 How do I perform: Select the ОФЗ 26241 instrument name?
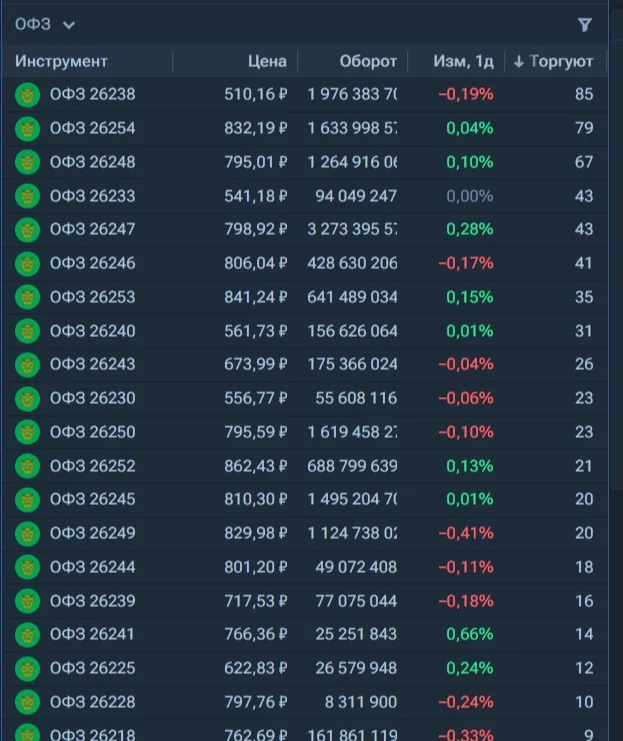click(93, 634)
